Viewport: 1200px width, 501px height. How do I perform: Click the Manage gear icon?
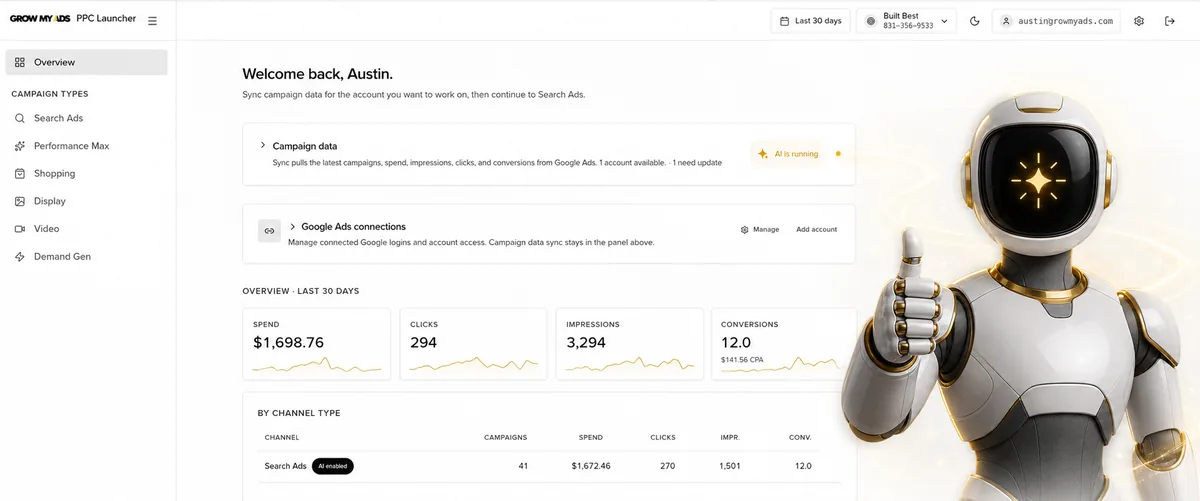pyautogui.click(x=744, y=230)
